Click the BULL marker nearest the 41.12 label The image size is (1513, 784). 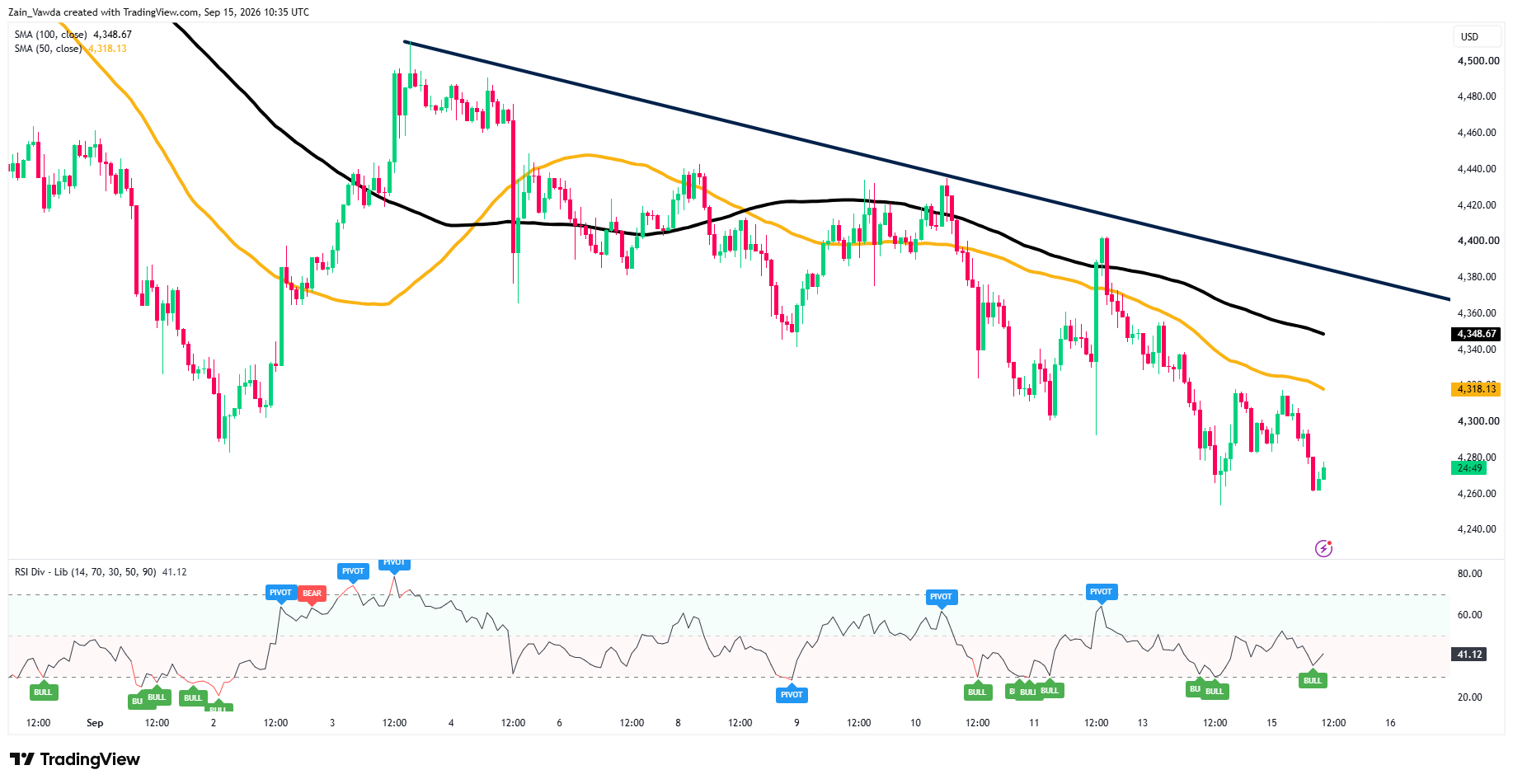pos(1313,680)
